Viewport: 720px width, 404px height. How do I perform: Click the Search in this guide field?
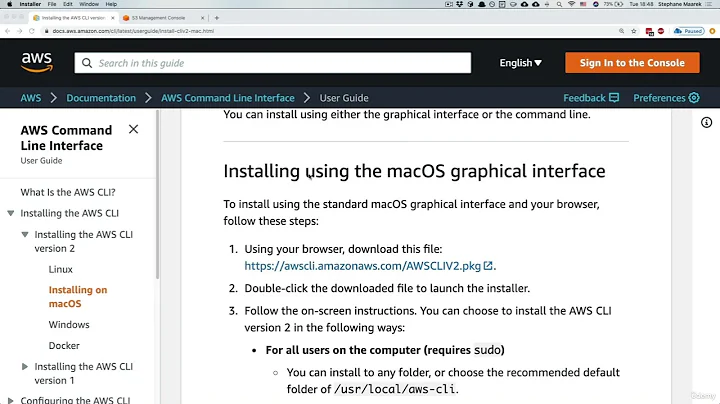coord(273,63)
